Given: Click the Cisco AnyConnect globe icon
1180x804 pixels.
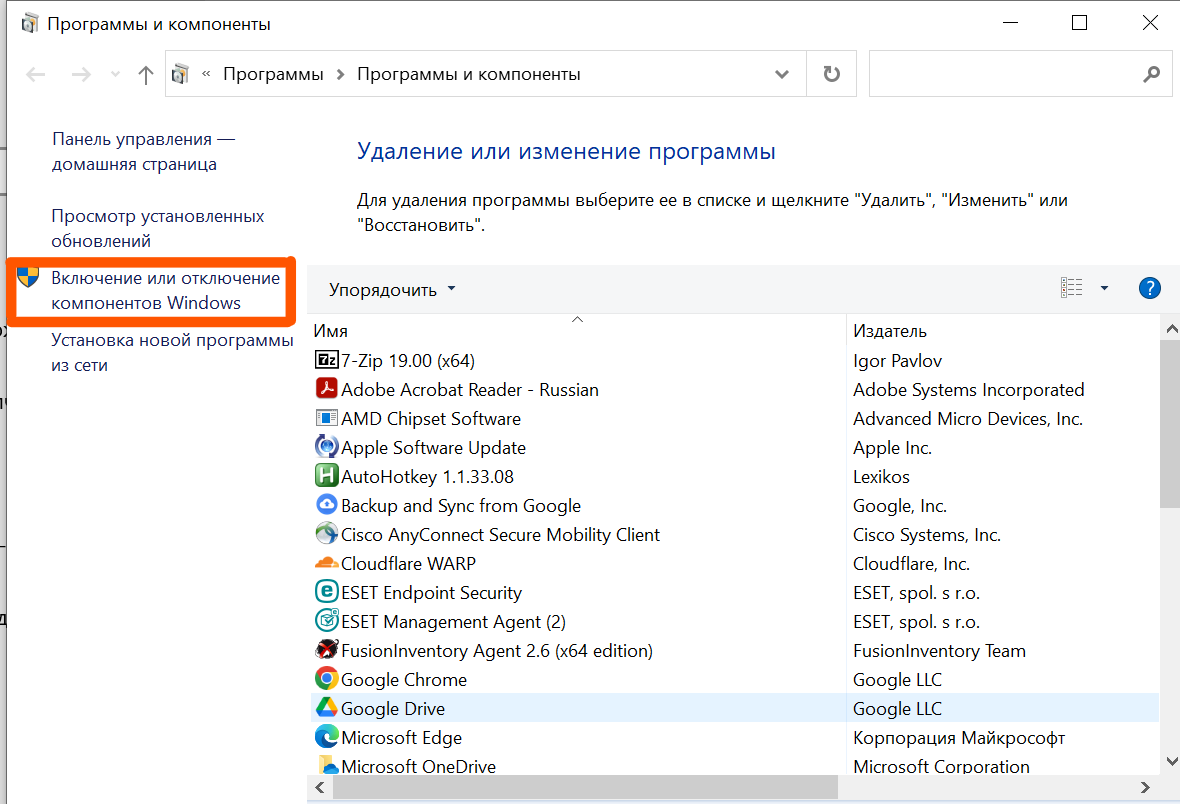Looking at the screenshot, I should (326, 534).
